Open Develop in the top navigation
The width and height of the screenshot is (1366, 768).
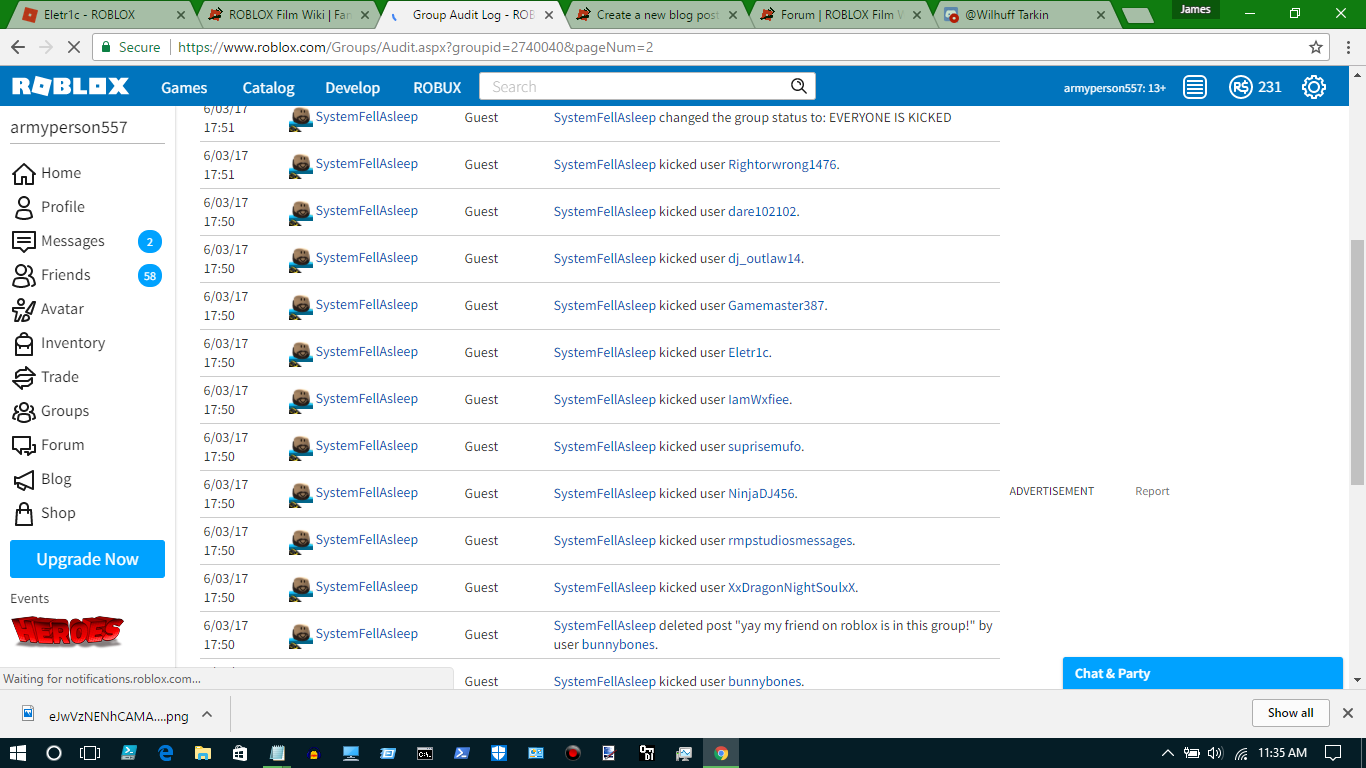[x=353, y=88]
